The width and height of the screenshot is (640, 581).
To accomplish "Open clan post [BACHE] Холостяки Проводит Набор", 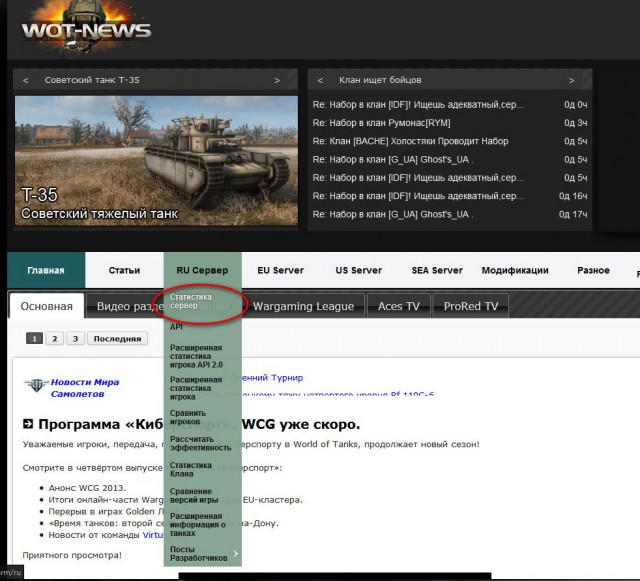I will click(x=410, y=141).
